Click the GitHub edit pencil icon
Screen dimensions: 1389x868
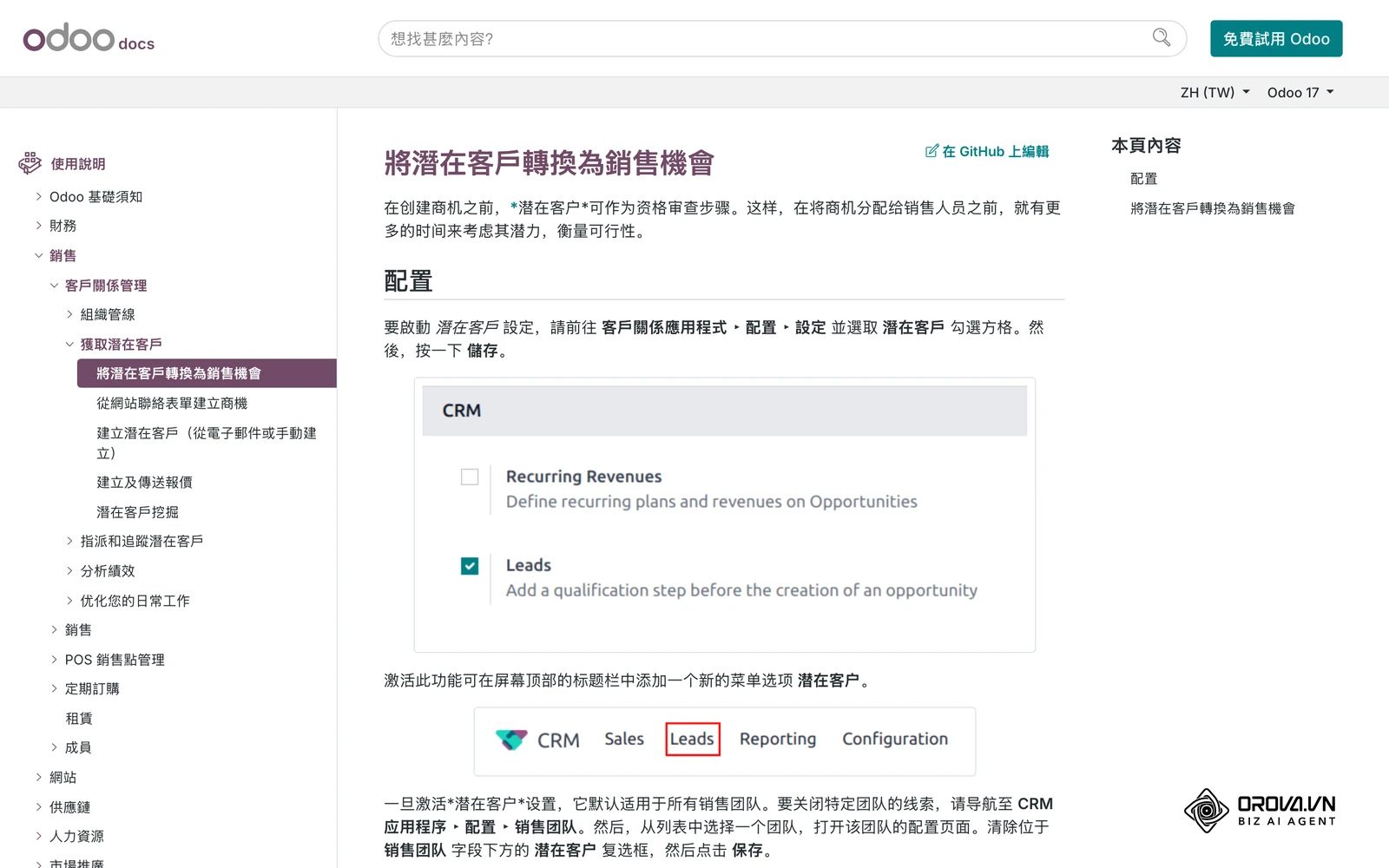[931, 151]
